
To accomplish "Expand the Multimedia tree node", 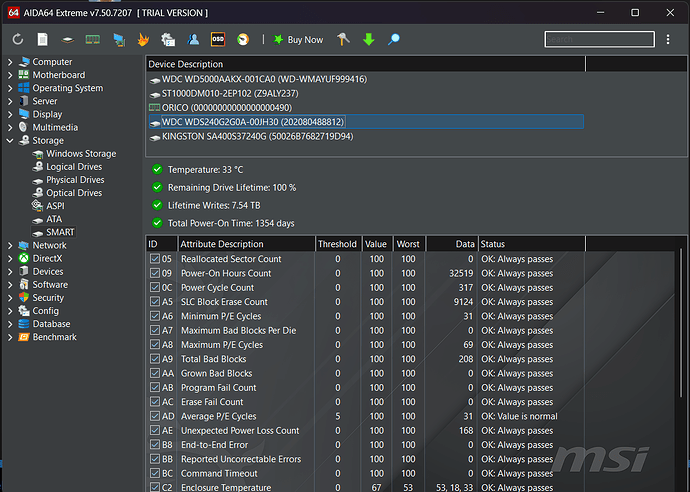I will (x=10, y=128).
